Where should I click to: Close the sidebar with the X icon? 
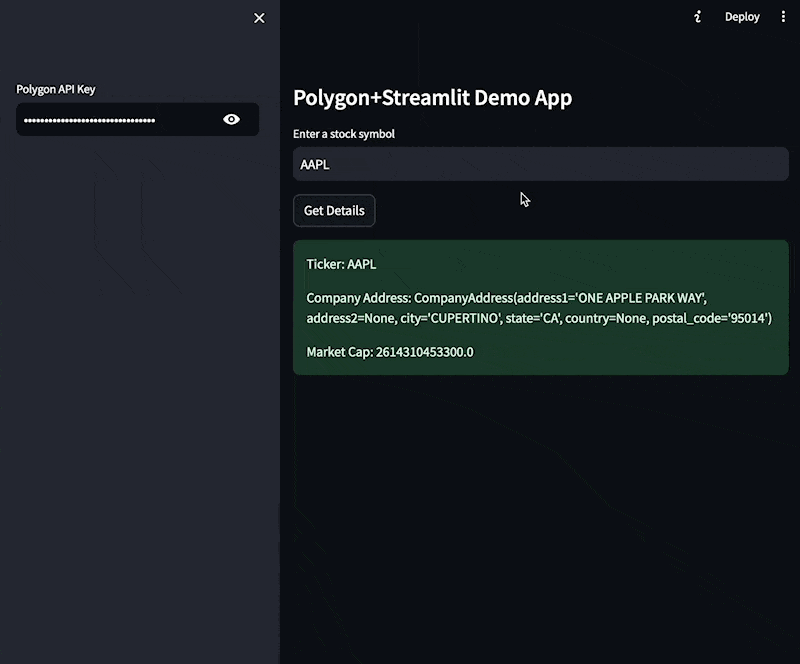(260, 18)
